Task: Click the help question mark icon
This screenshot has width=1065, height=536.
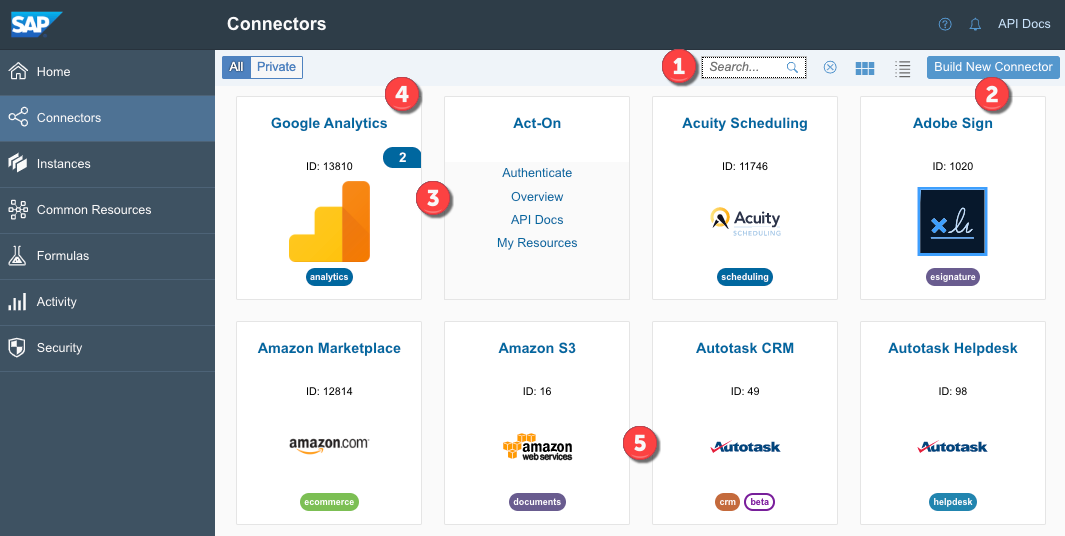Action: coord(945,24)
